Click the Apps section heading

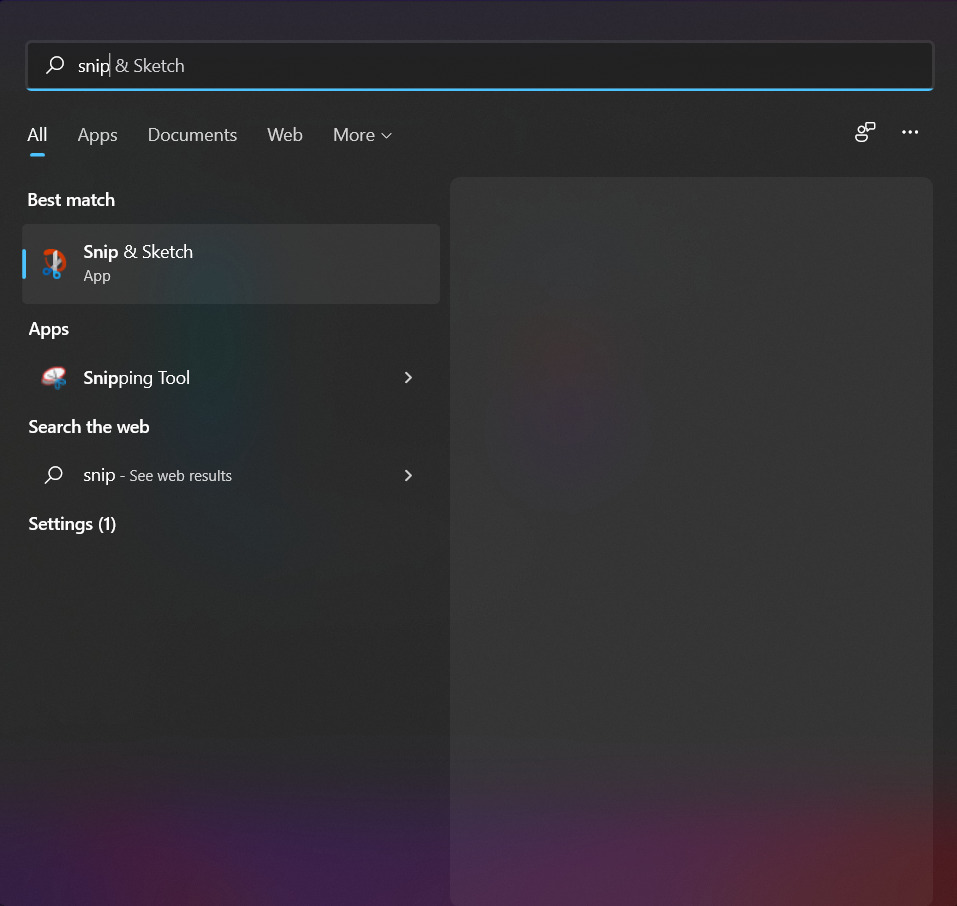[49, 329]
